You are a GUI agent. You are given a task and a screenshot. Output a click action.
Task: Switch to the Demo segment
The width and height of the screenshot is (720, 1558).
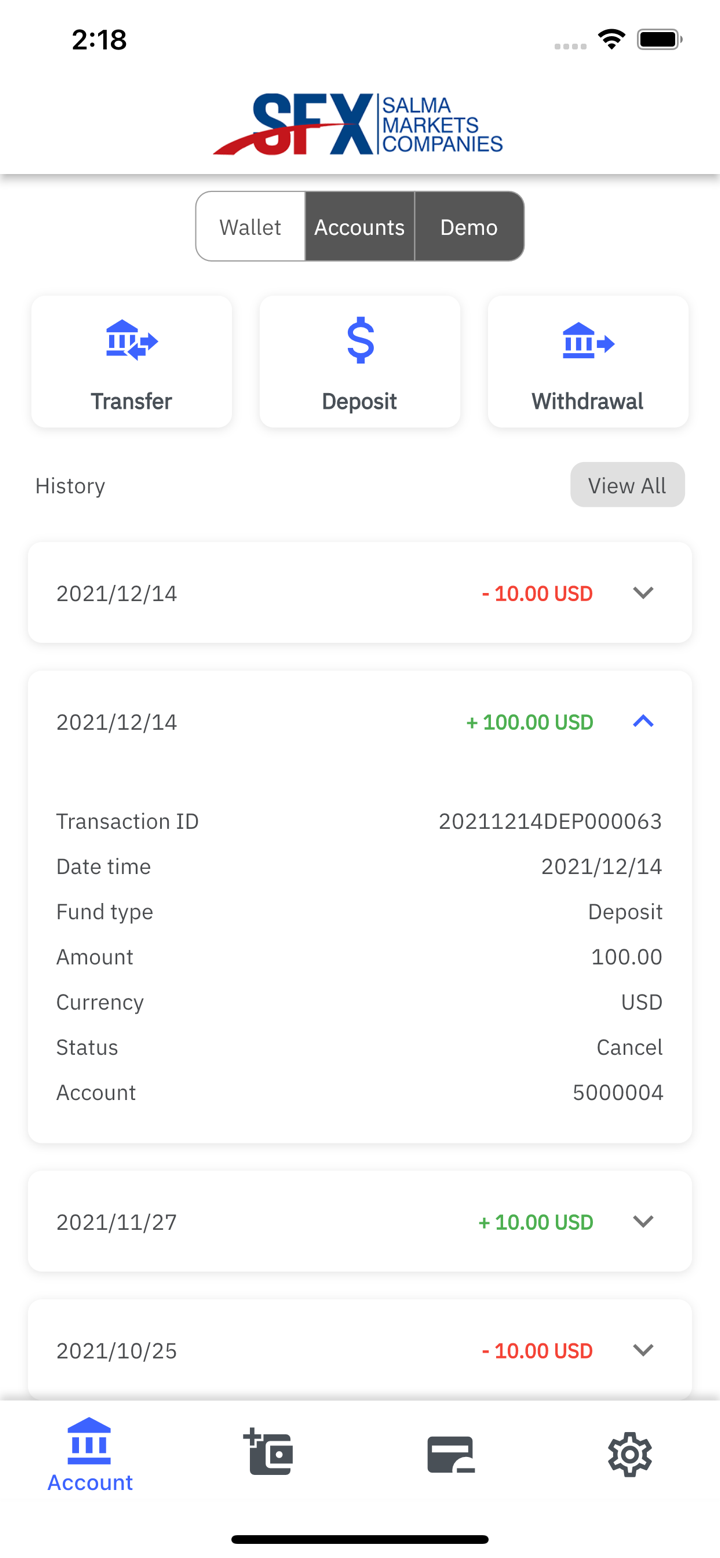[x=469, y=227]
